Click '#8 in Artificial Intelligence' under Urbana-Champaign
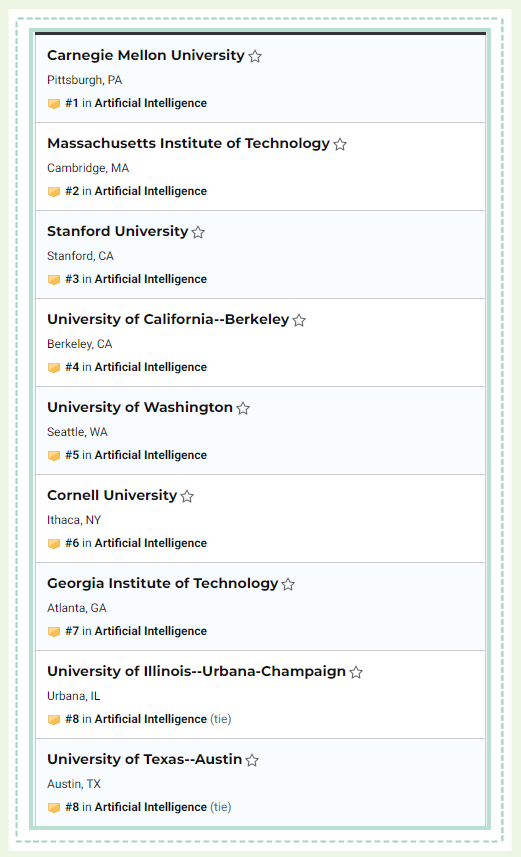521x857 pixels. [x=136, y=719]
